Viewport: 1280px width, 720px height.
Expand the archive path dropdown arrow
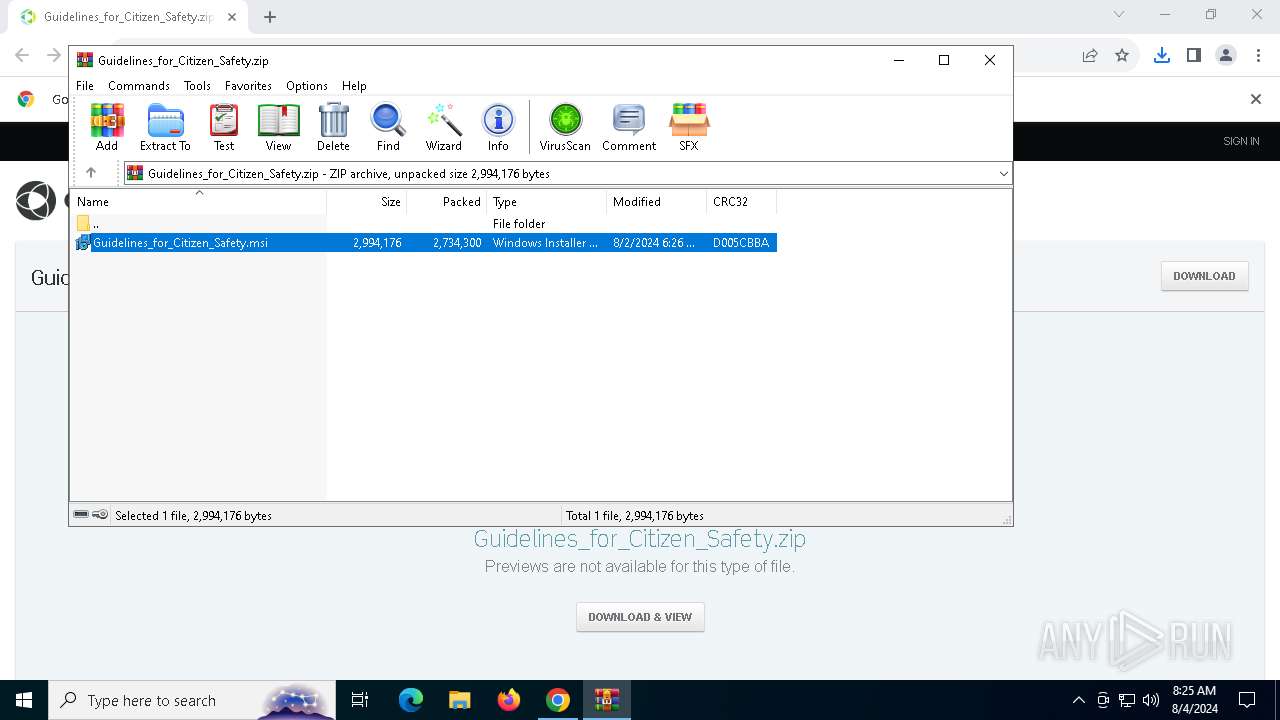tap(1004, 173)
